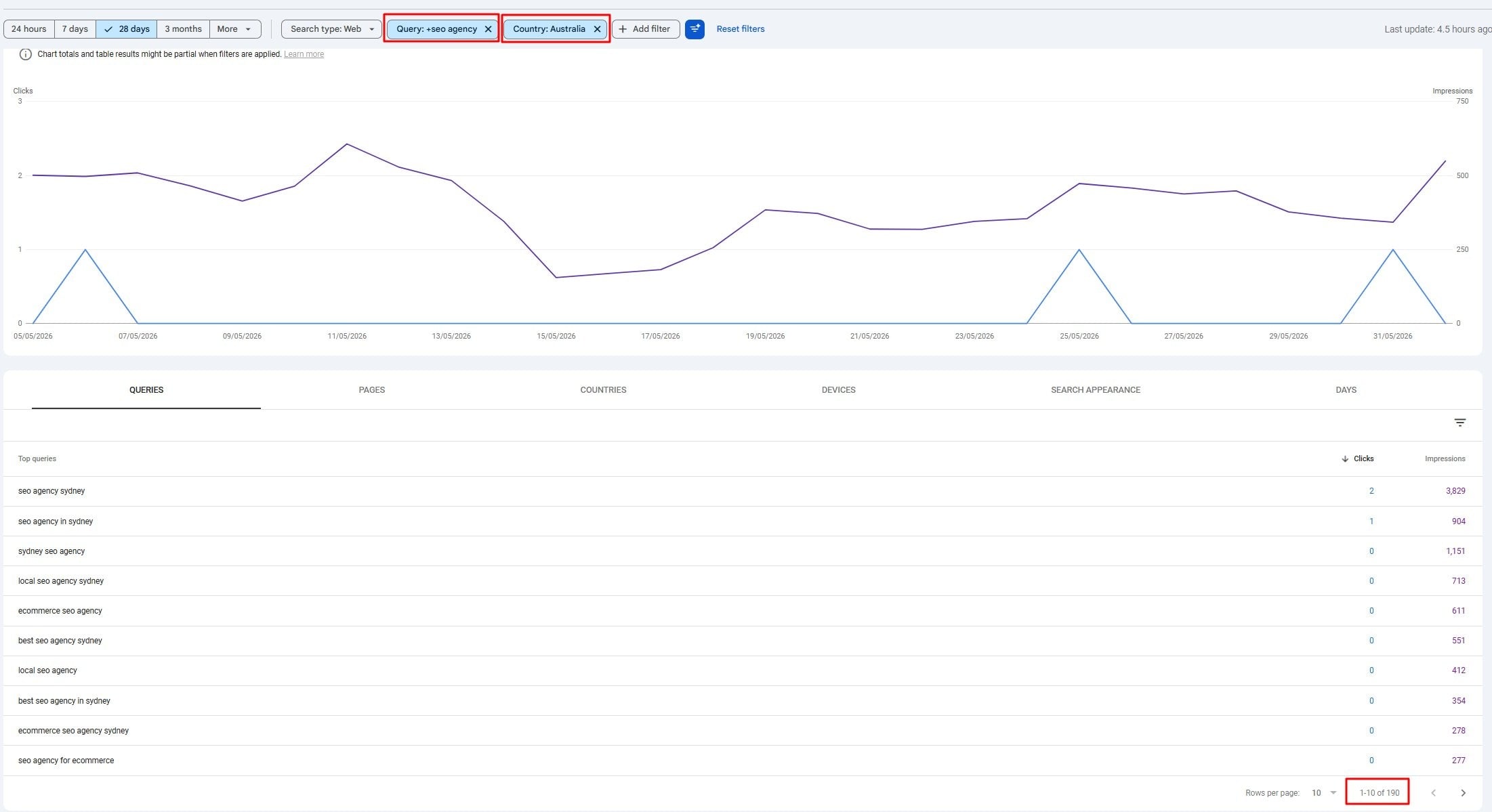This screenshot has width=1492, height=812.
Task: Switch to the Queries tab
Action: [146, 390]
